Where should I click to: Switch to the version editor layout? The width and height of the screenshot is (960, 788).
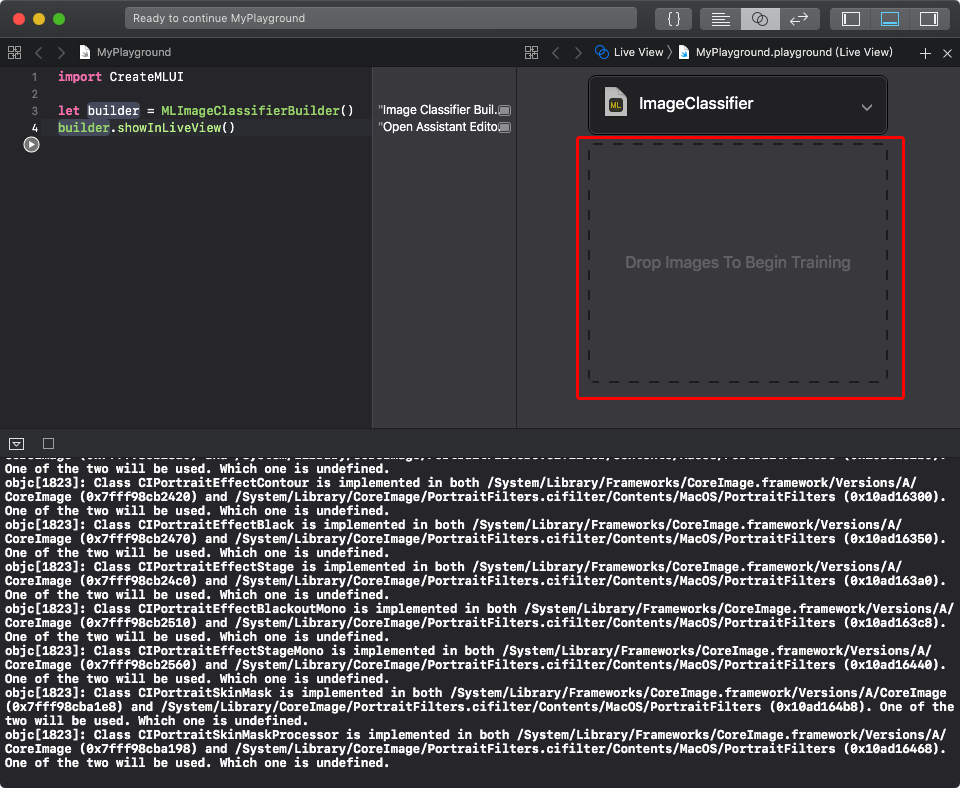(799, 19)
